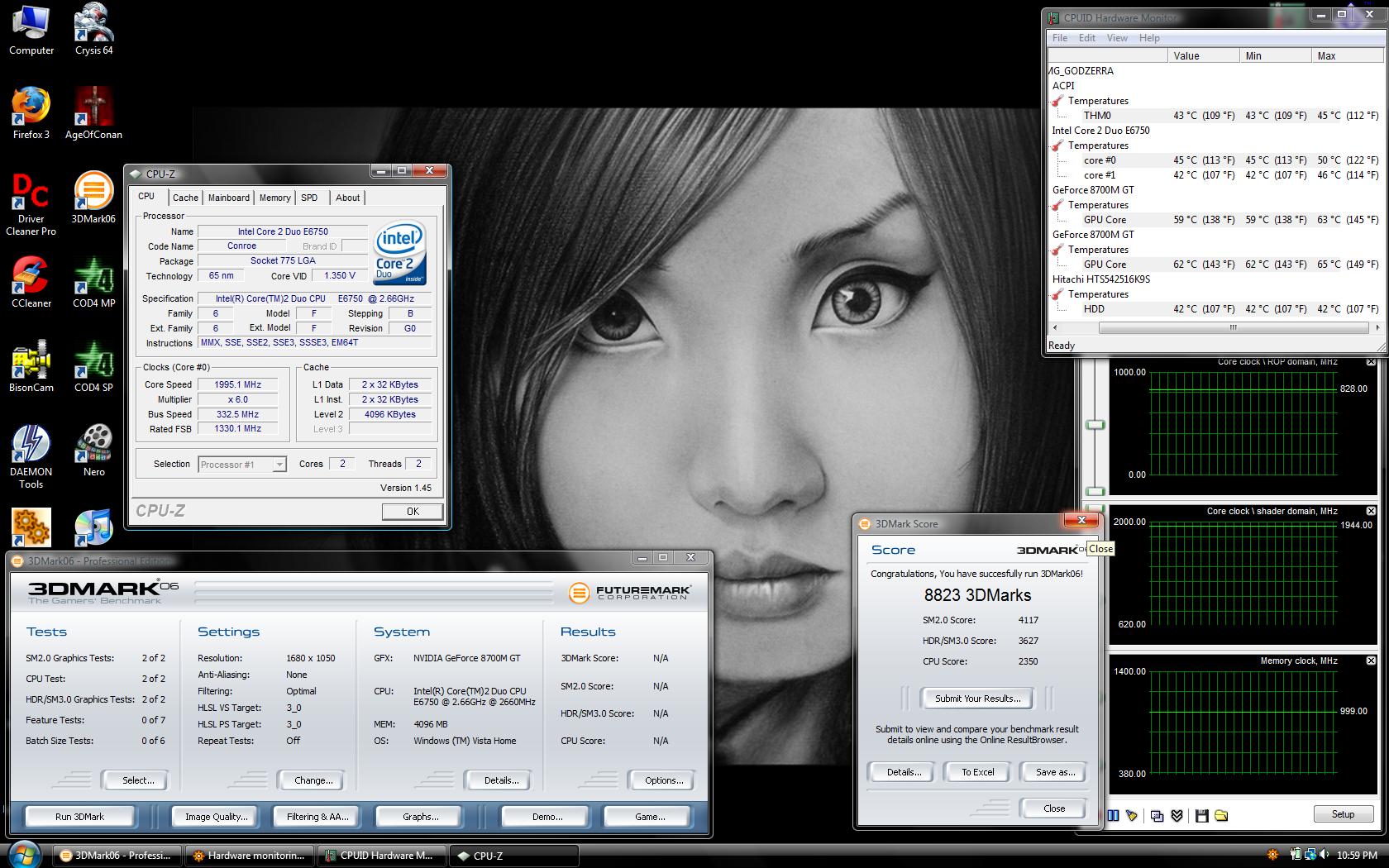
Task: Select the DAEMON Tools desktop icon
Action: pos(31,457)
